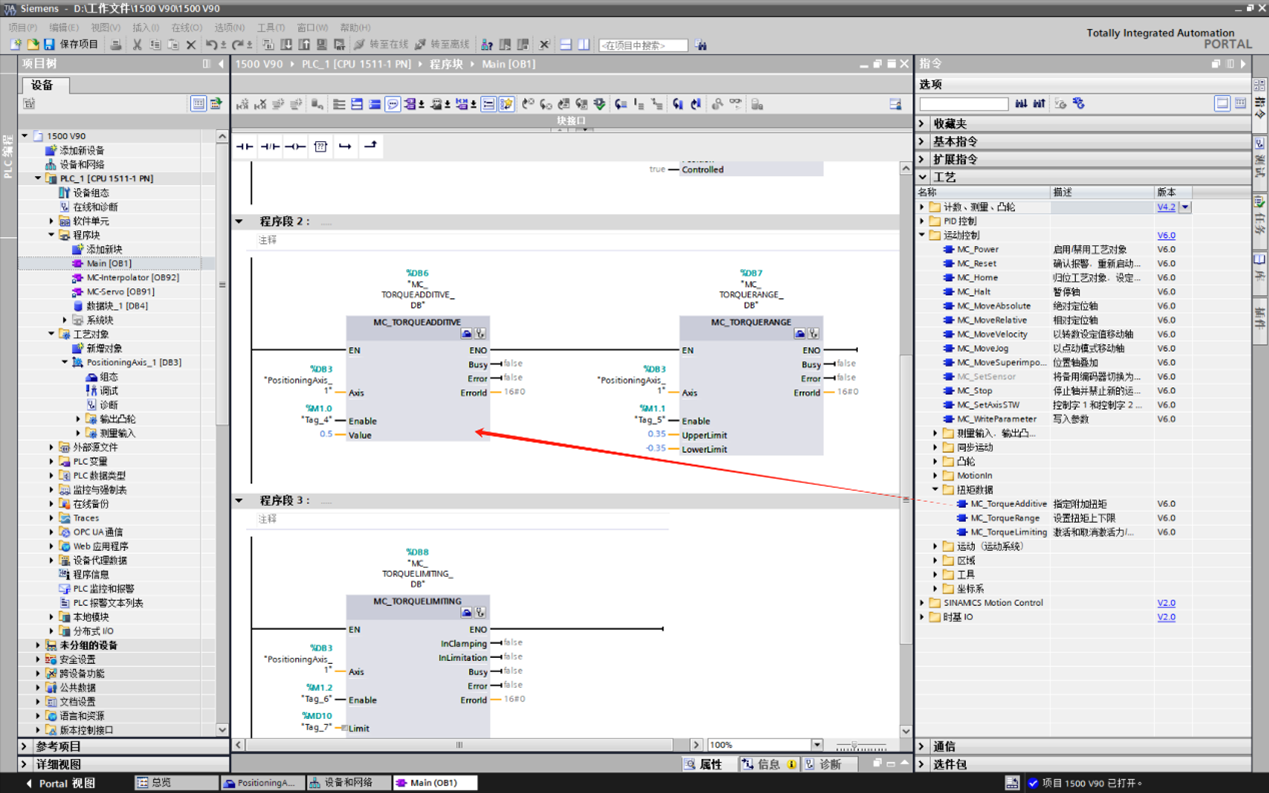Collapse the 运动控制 folder in instructions
Screen dimensions: 1269x793
coord(922,236)
